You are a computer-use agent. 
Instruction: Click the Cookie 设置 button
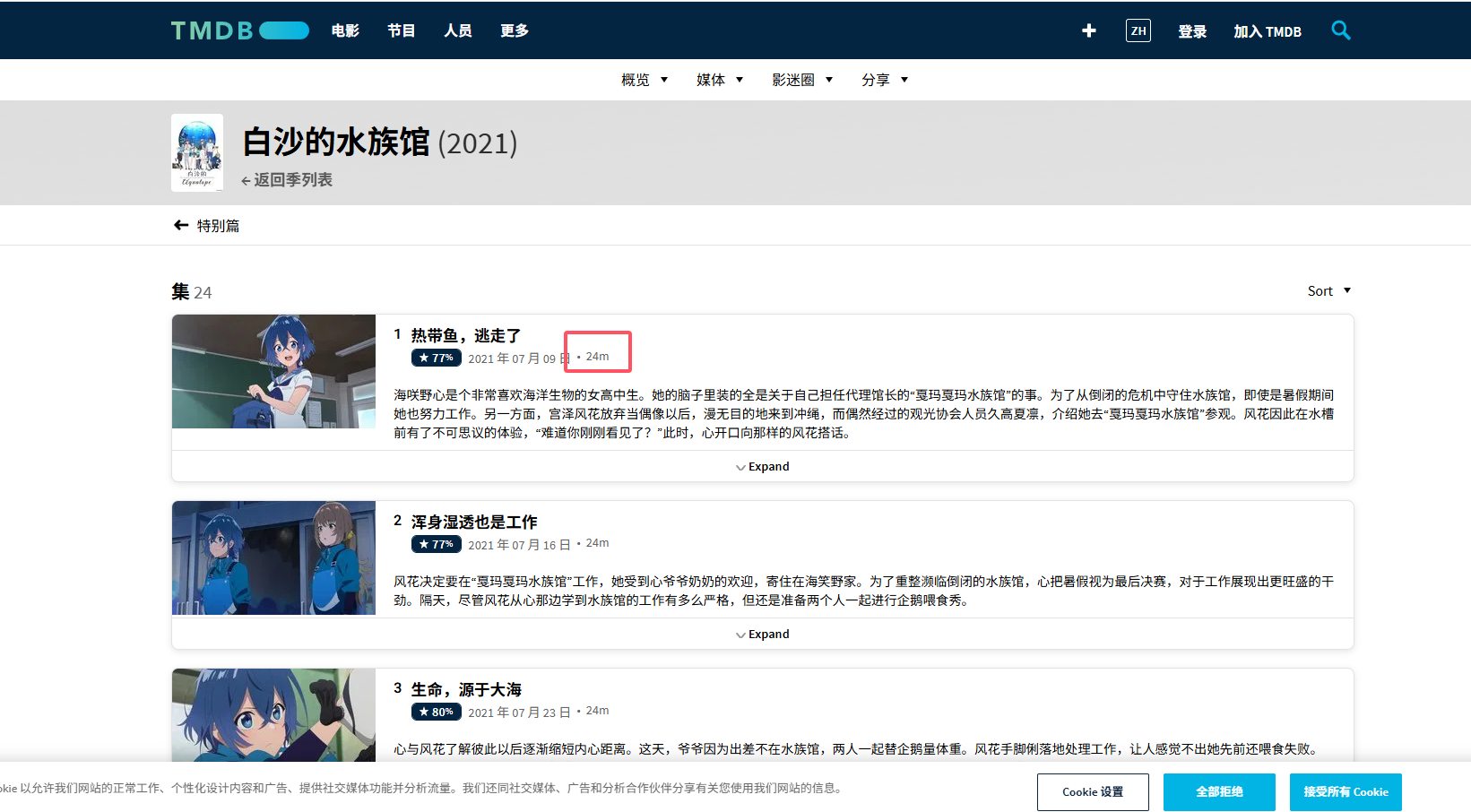click(x=1093, y=792)
